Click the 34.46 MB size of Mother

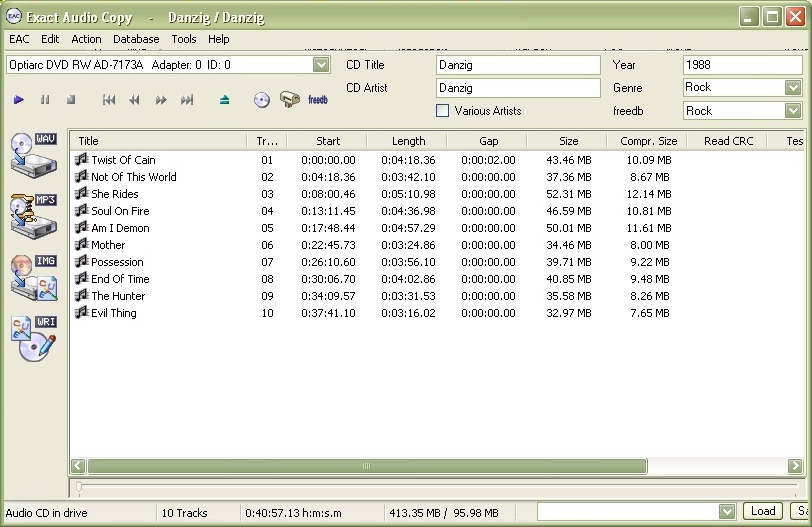tap(569, 245)
